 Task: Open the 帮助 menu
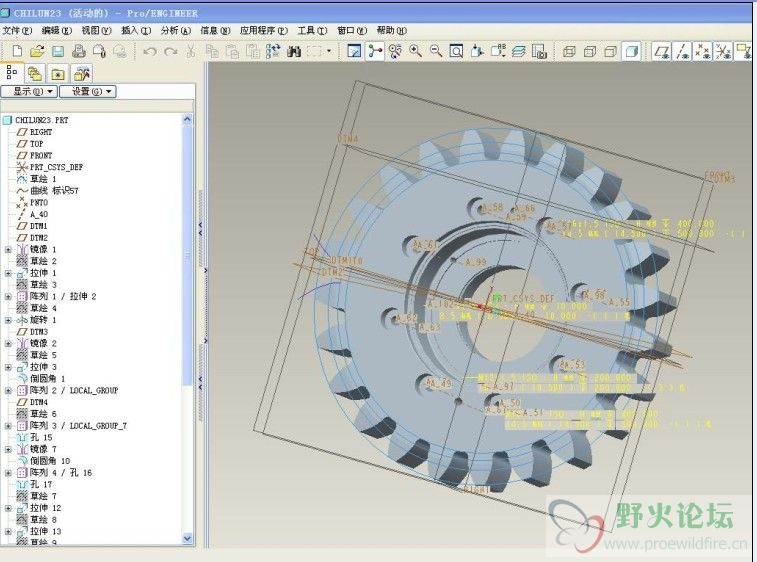click(x=392, y=30)
